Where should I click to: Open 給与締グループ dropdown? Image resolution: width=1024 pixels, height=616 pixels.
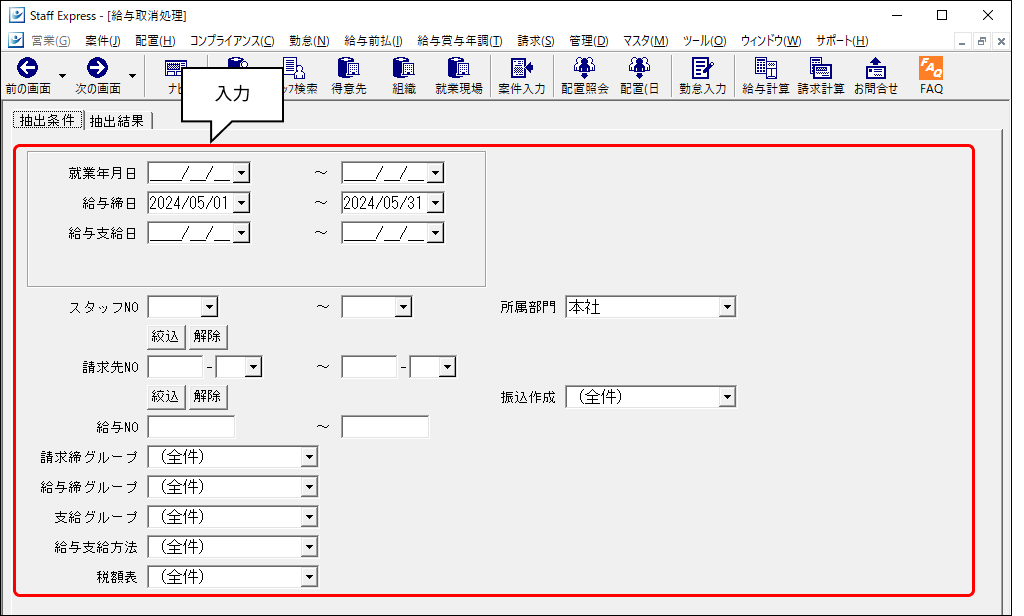310,487
